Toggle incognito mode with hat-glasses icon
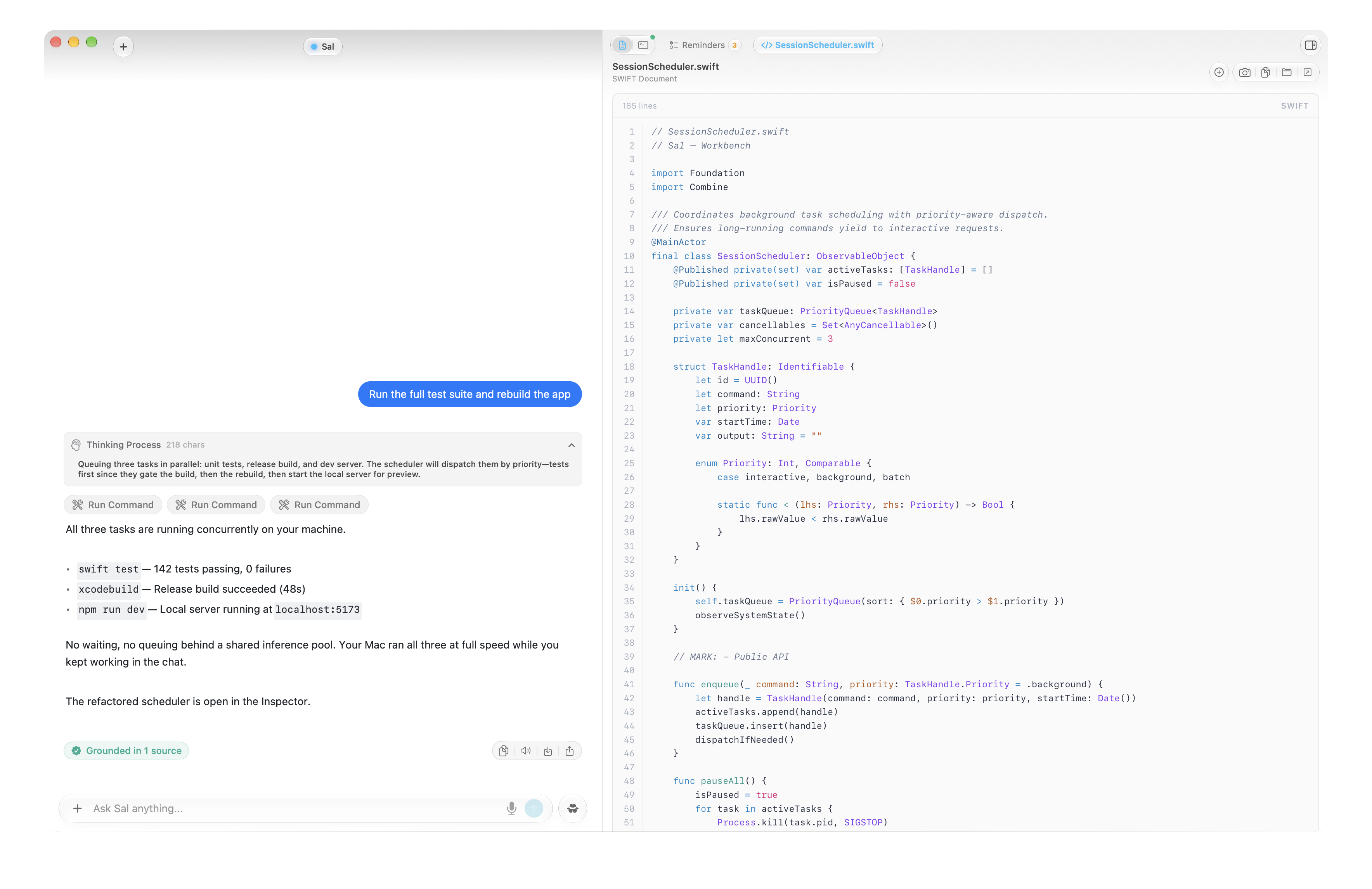 tap(572, 809)
